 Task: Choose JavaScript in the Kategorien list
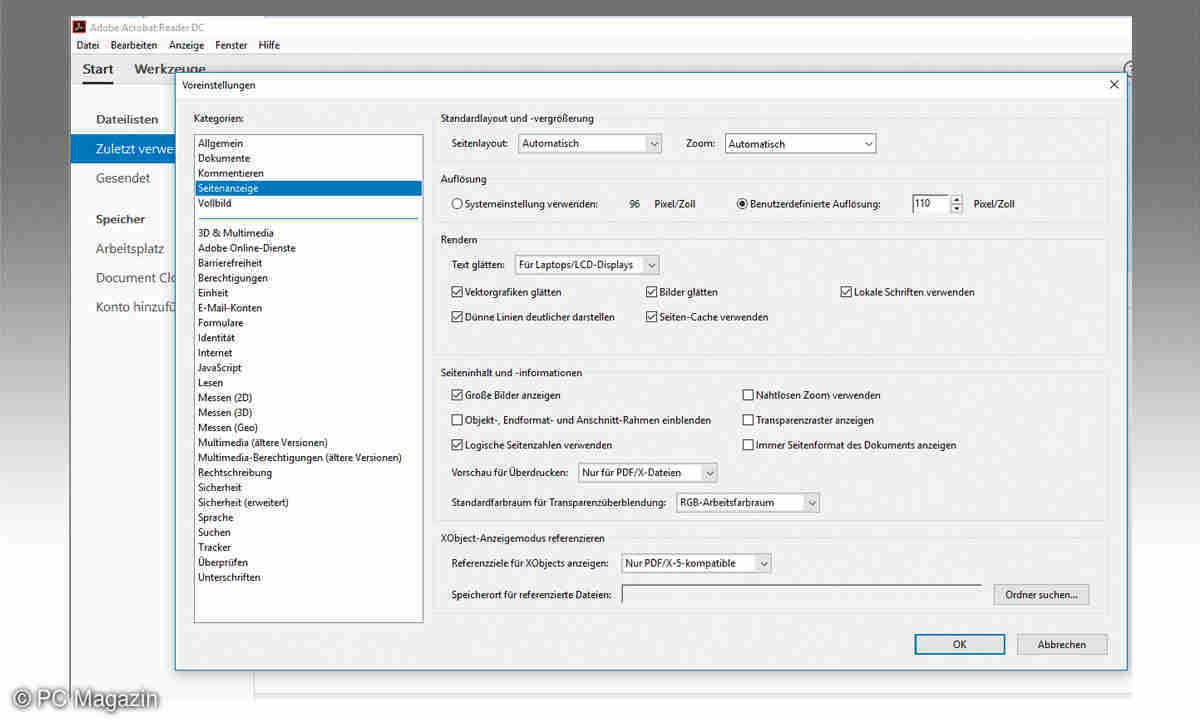pos(220,368)
